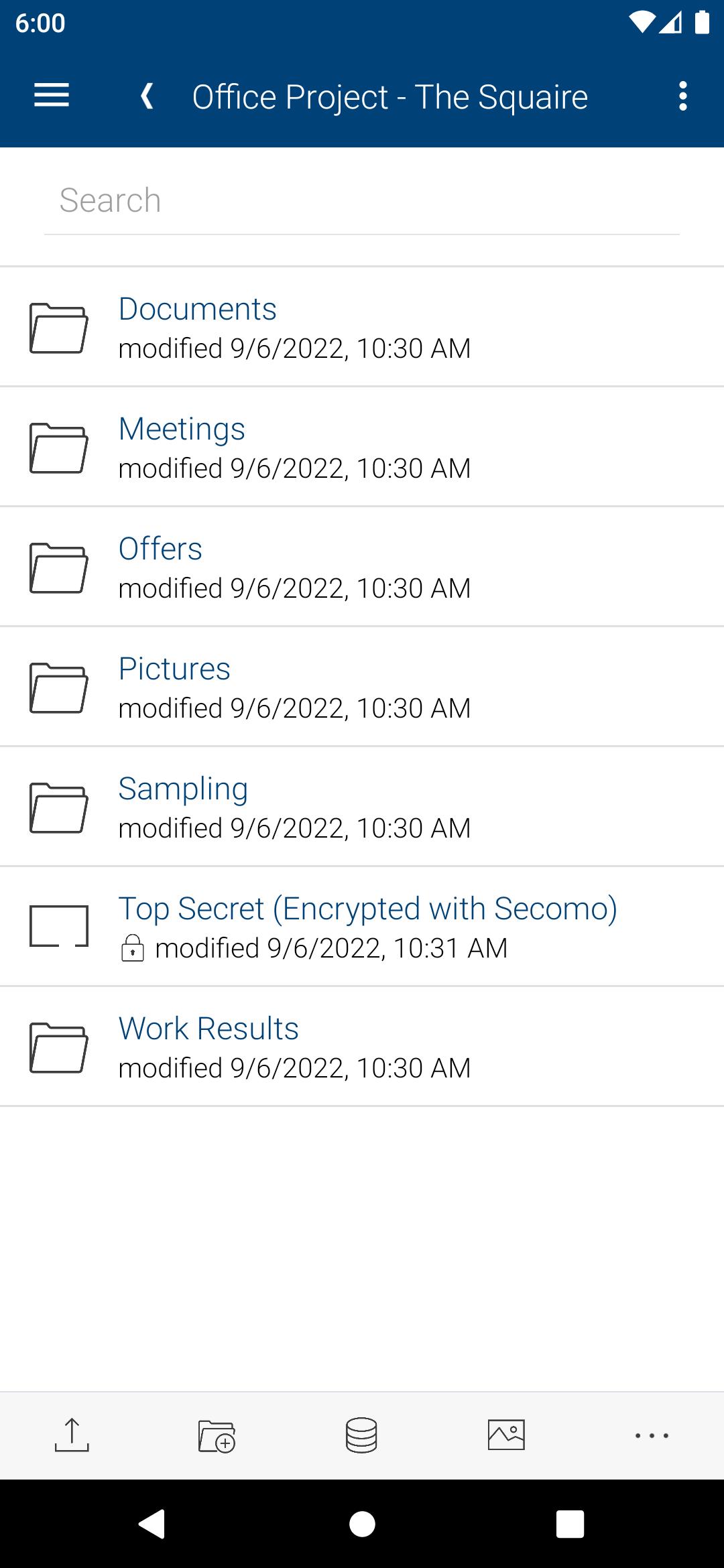Image resolution: width=724 pixels, height=1568 pixels.
Task: Open Top Secret (Encrypted with Secomo)
Action: coord(367,909)
